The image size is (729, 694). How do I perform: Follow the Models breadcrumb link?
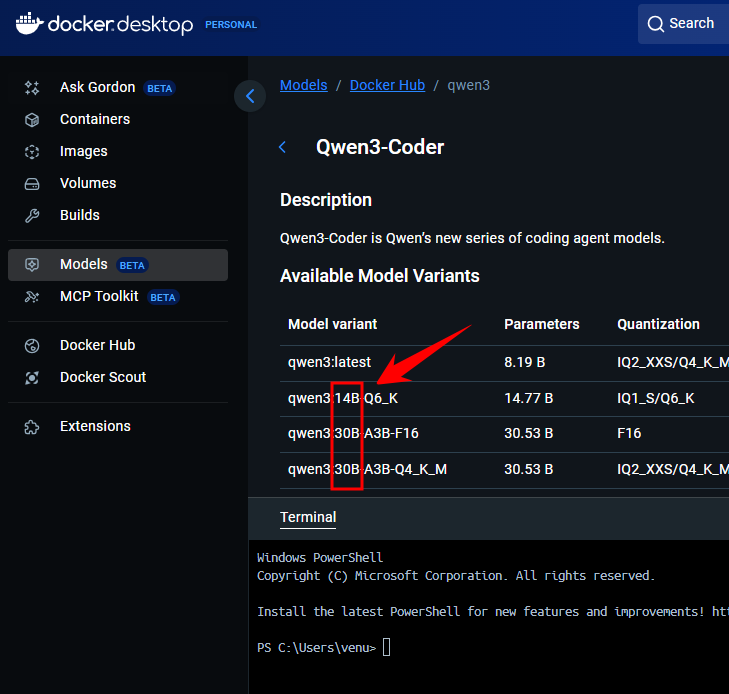point(304,86)
